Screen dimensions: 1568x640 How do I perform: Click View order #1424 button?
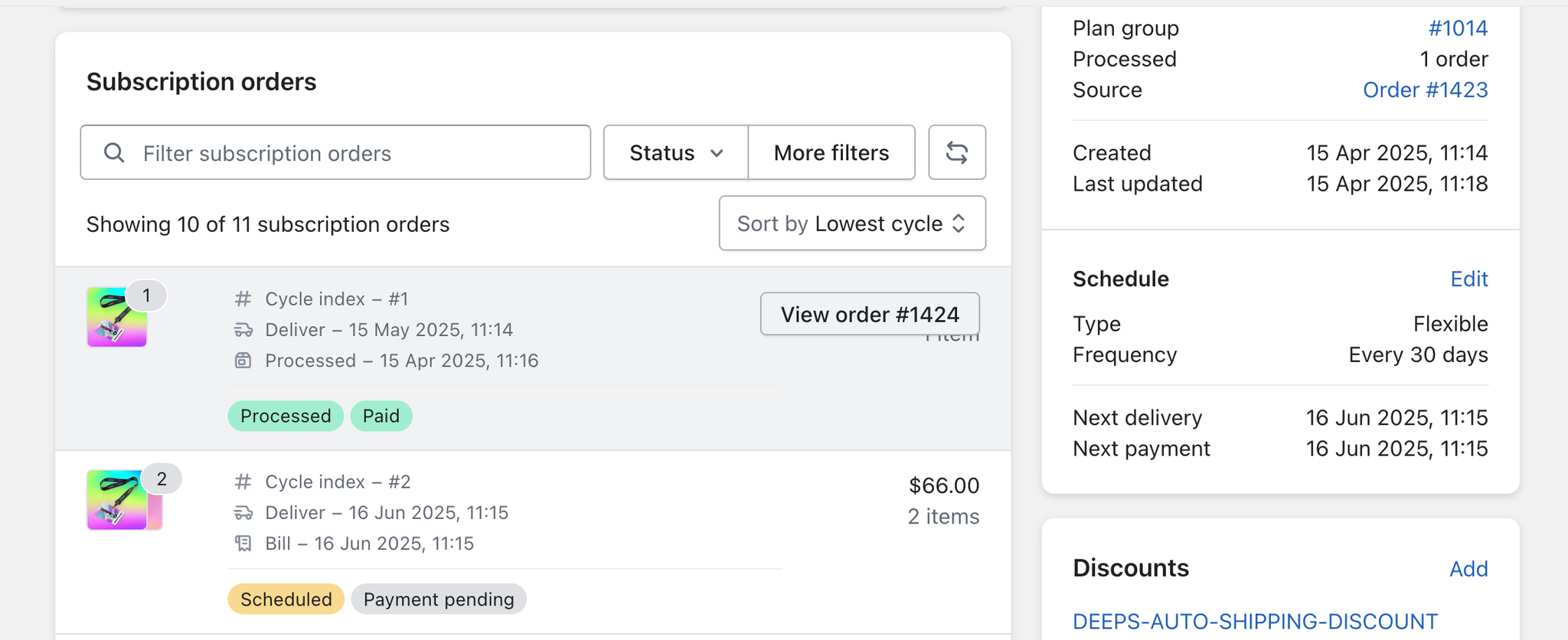(869, 314)
